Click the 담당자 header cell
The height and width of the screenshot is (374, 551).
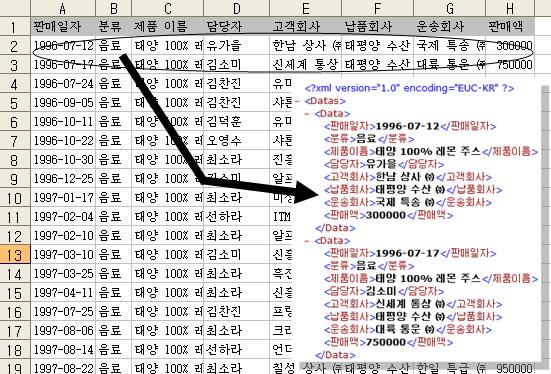coord(237,26)
